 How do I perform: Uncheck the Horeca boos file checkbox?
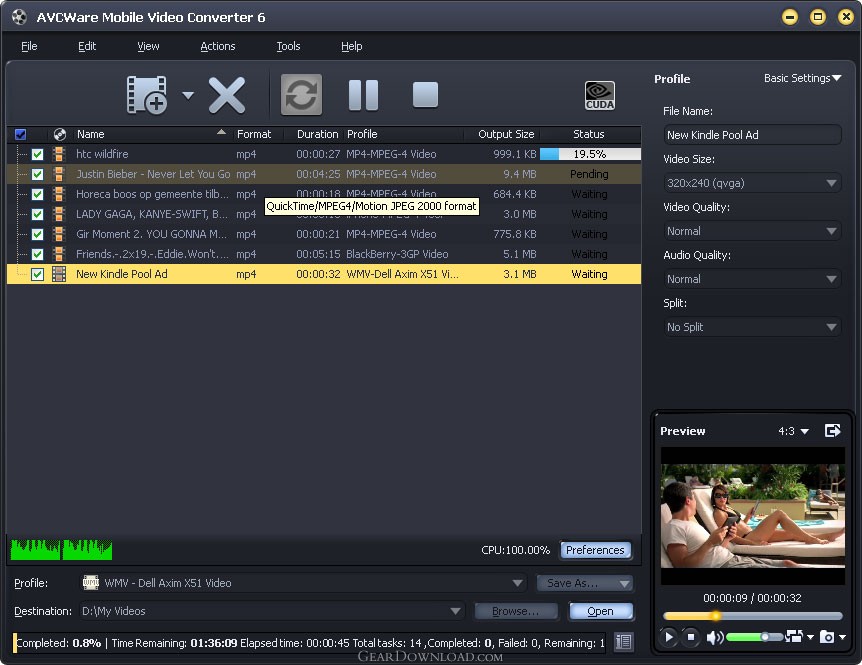(37, 194)
